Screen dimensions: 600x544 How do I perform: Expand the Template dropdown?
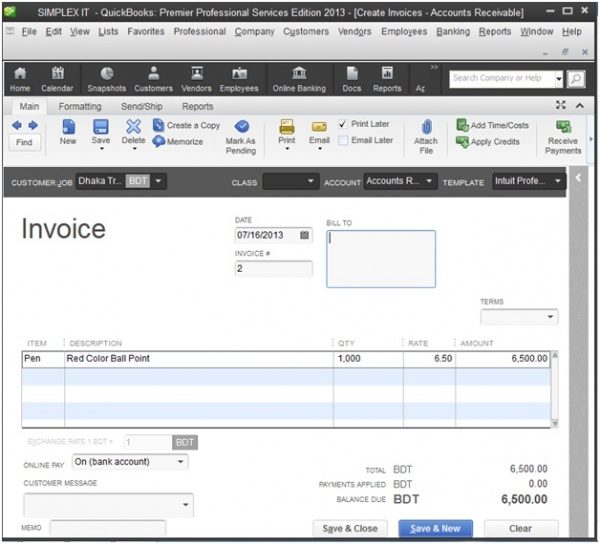[x=558, y=181]
